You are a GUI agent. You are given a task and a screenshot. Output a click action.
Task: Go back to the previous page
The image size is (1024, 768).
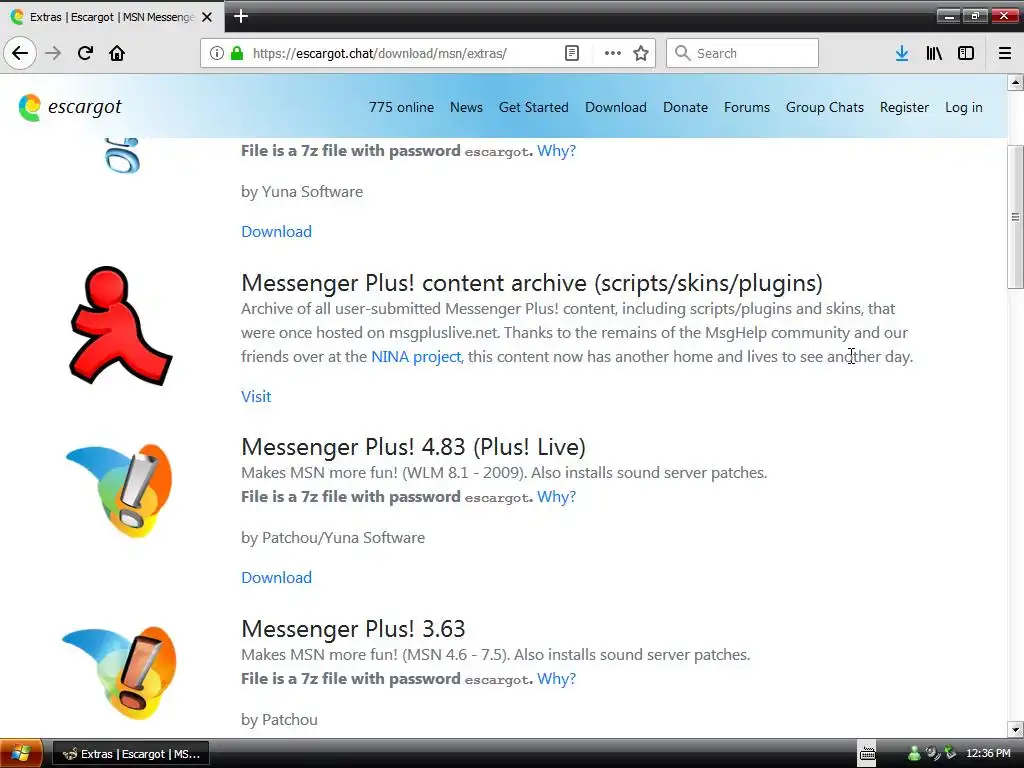(20, 53)
